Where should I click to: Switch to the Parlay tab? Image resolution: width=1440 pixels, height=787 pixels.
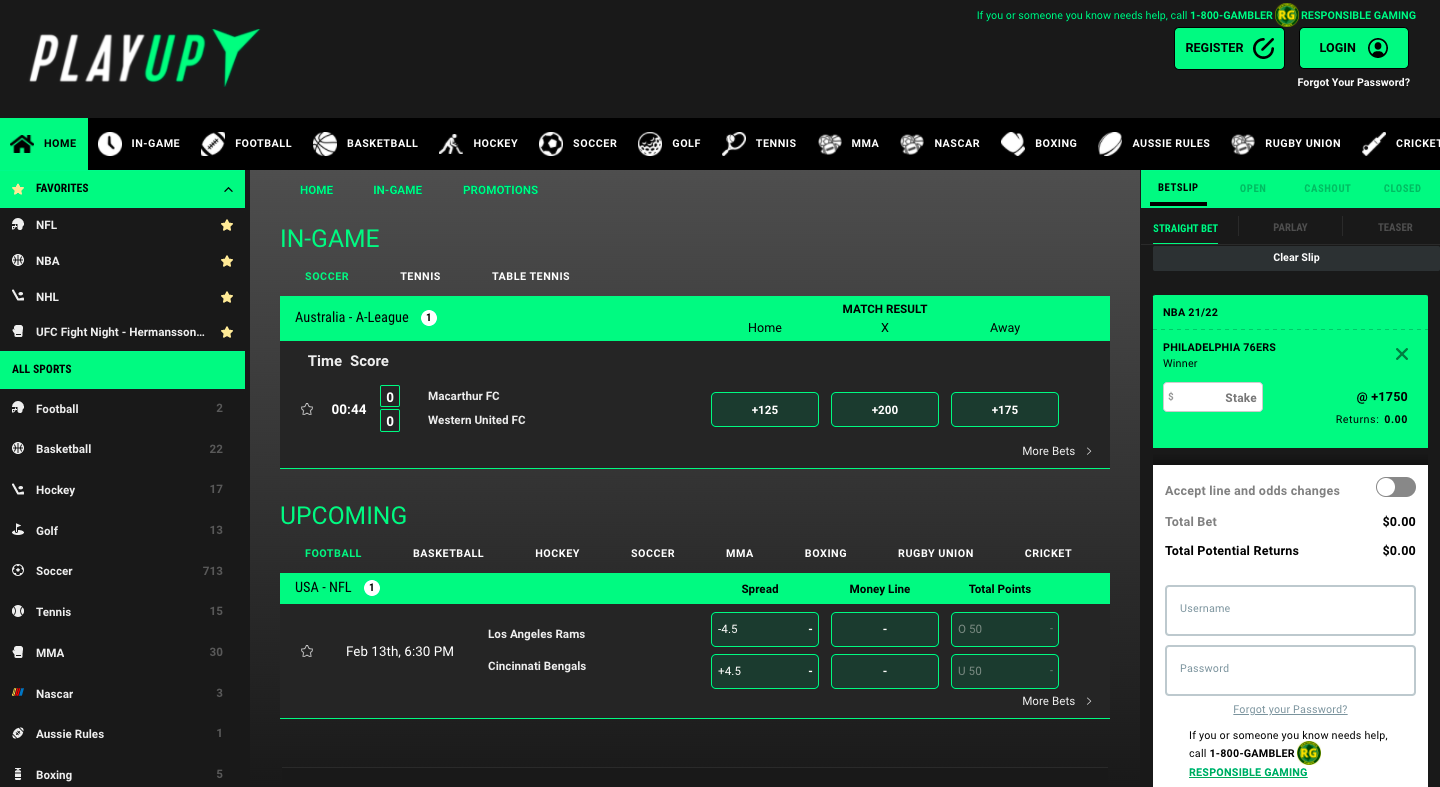coord(1289,227)
